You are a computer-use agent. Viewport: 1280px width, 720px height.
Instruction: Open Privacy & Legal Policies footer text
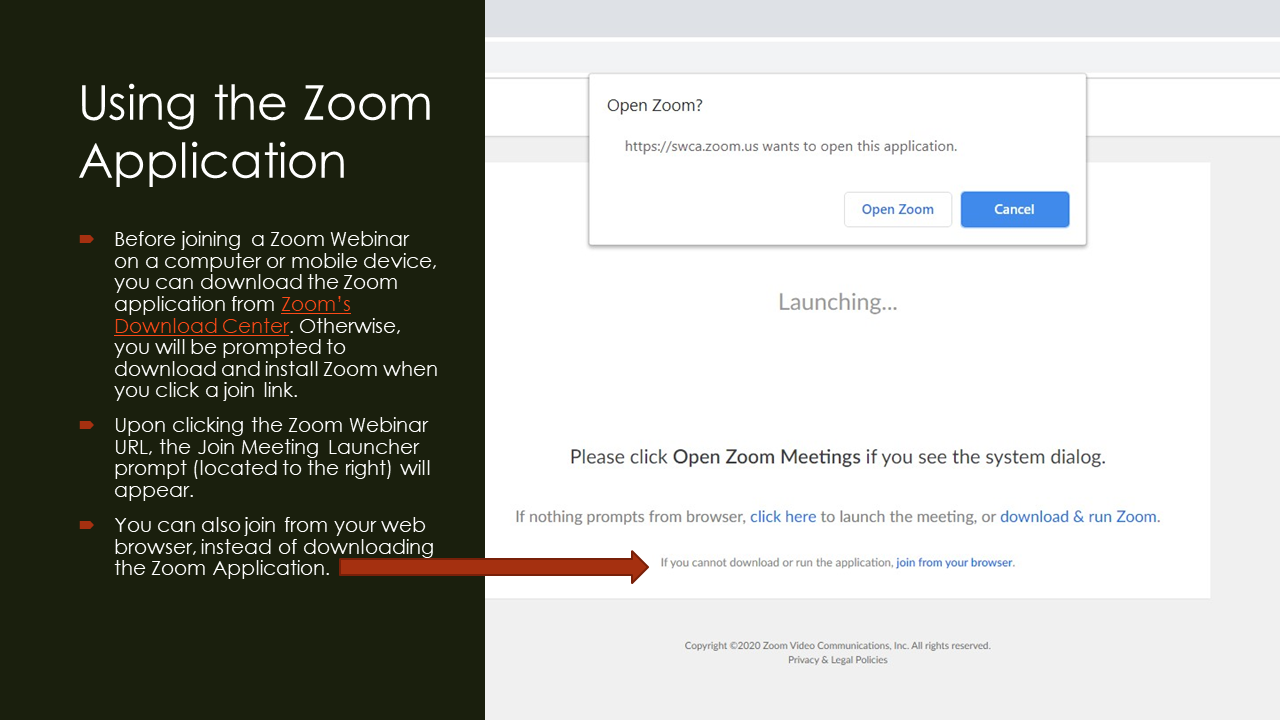(x=838, y=660)
